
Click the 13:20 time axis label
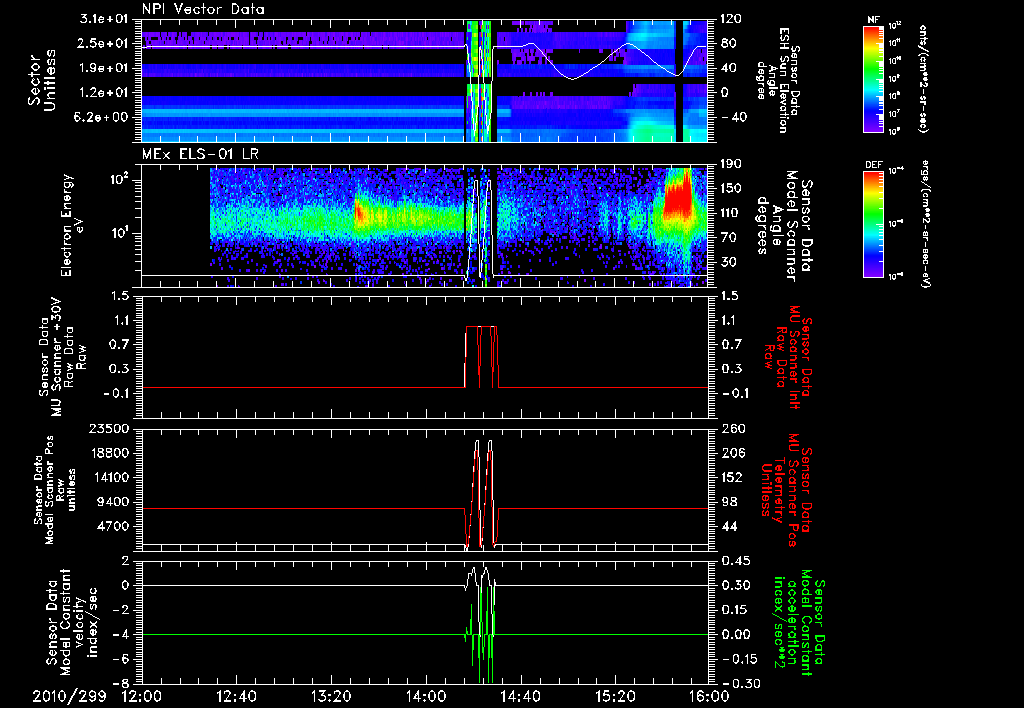coord(331,696)
